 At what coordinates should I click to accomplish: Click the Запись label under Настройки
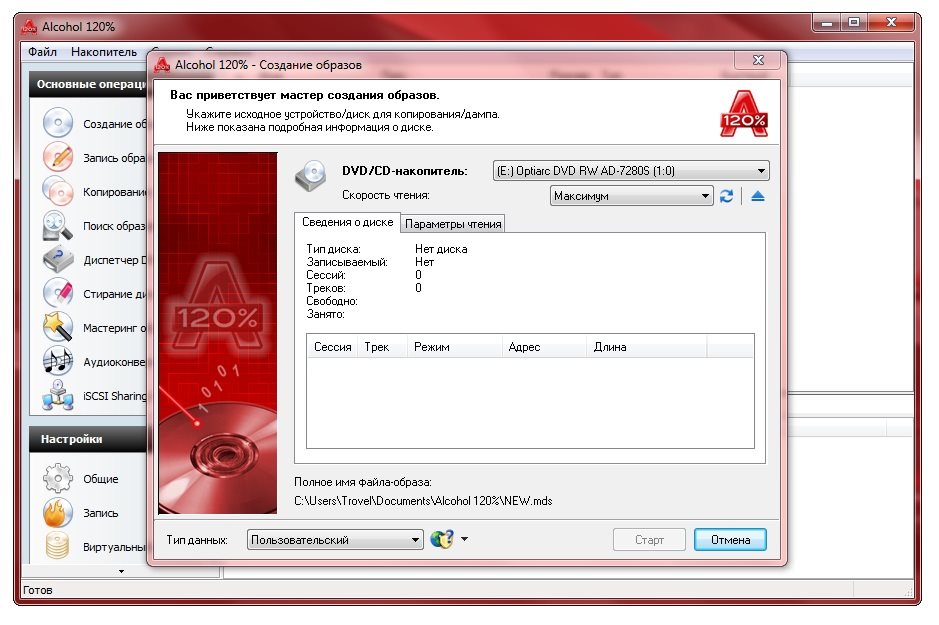click(101, 513)
